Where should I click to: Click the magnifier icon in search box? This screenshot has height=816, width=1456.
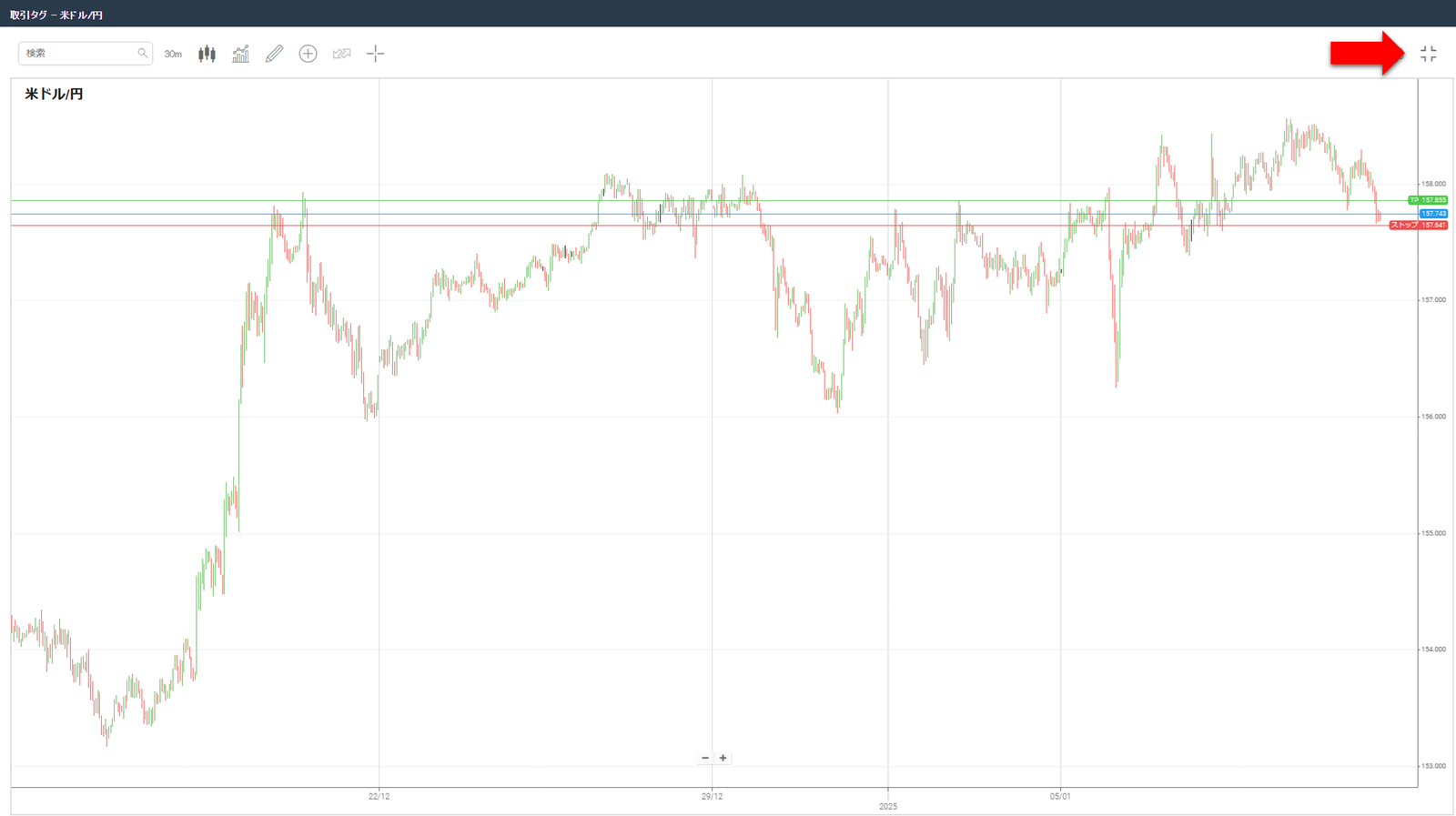(x=142, y=53)
